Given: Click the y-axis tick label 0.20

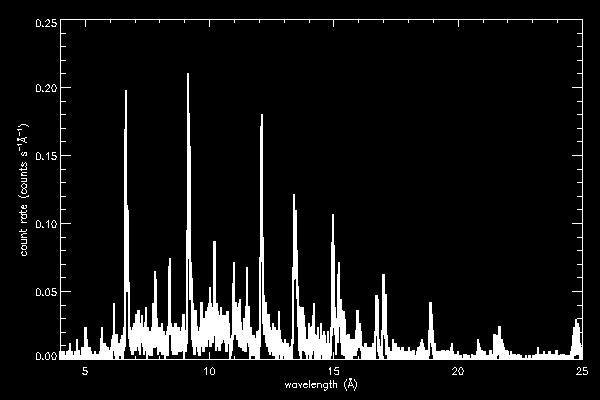Looking at the screenshot, I should coord(45,88).
